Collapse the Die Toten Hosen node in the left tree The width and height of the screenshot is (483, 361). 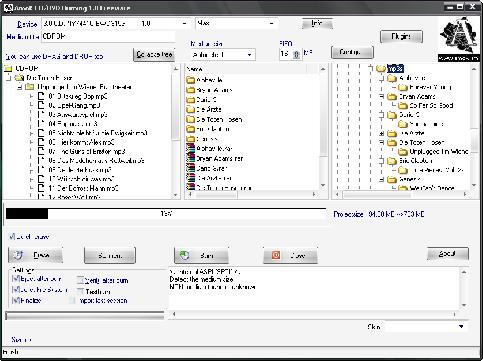coord(9,78)
